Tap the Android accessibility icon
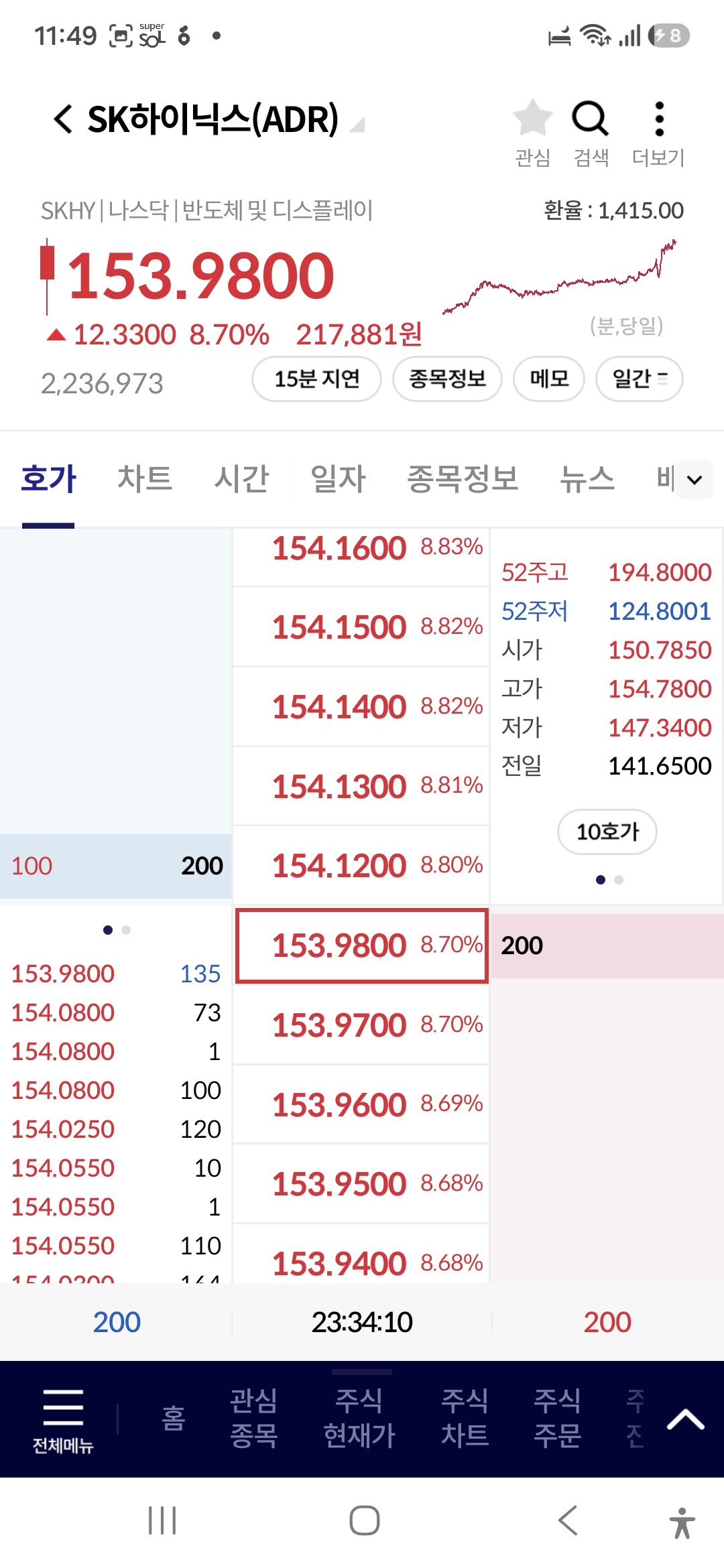The height and width of the screenshot is (1568, 724). (682, 1521)
